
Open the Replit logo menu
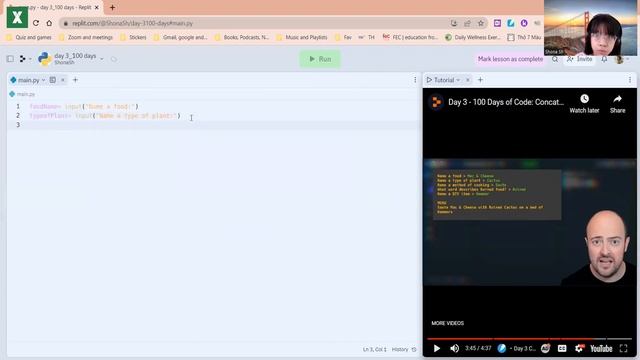[22, 59]
